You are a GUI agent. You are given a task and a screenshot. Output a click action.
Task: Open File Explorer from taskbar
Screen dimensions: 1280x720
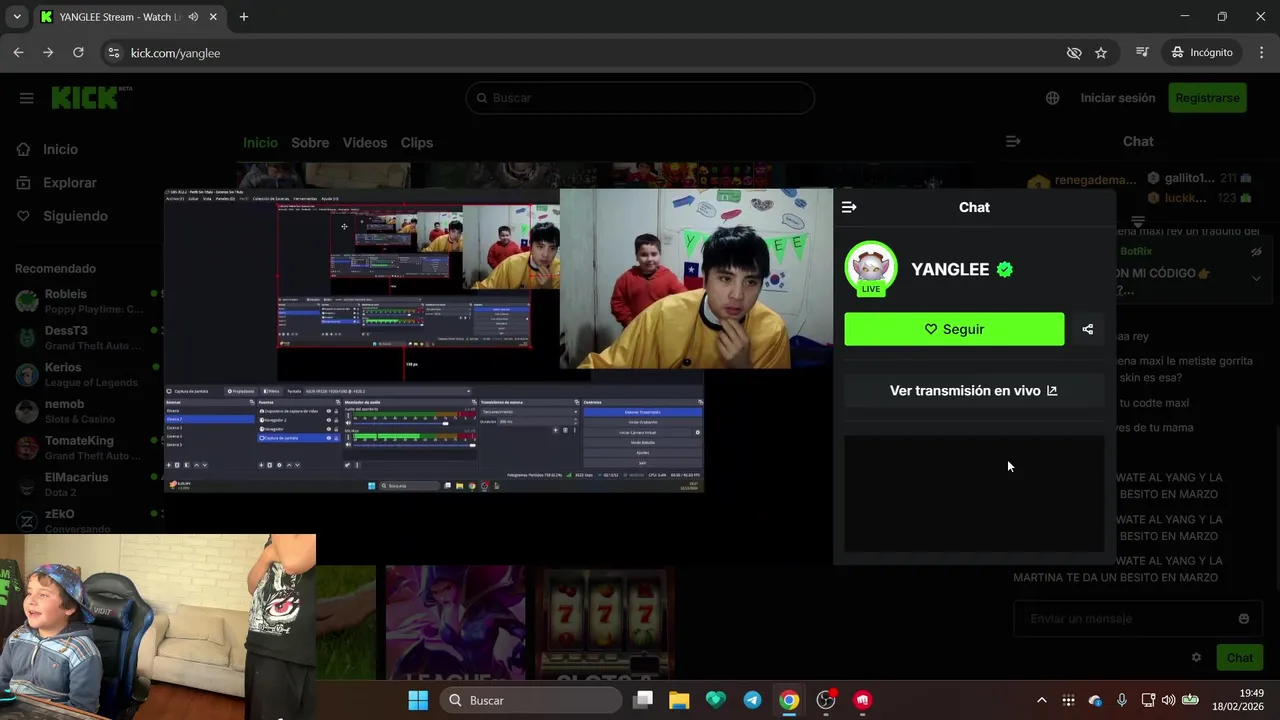pyautogui.click(x=679, y=700)
